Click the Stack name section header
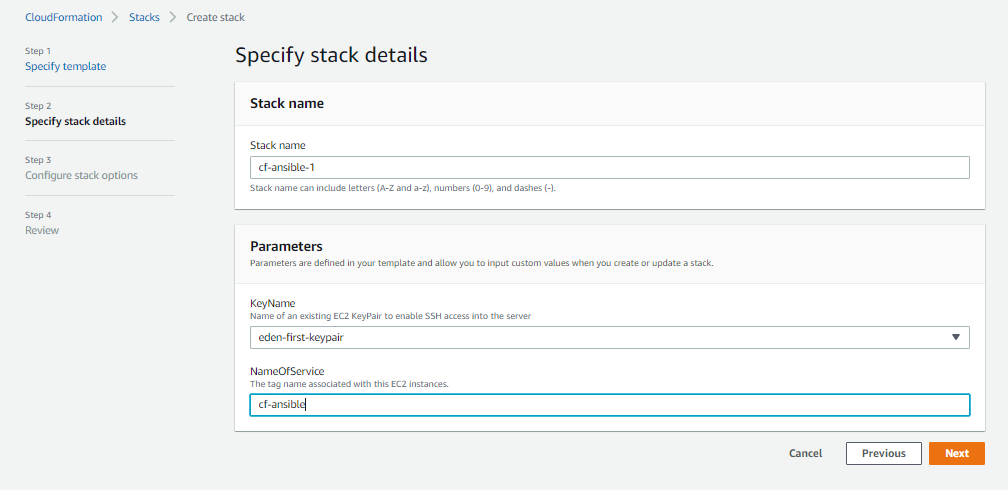 click(287, 104)
